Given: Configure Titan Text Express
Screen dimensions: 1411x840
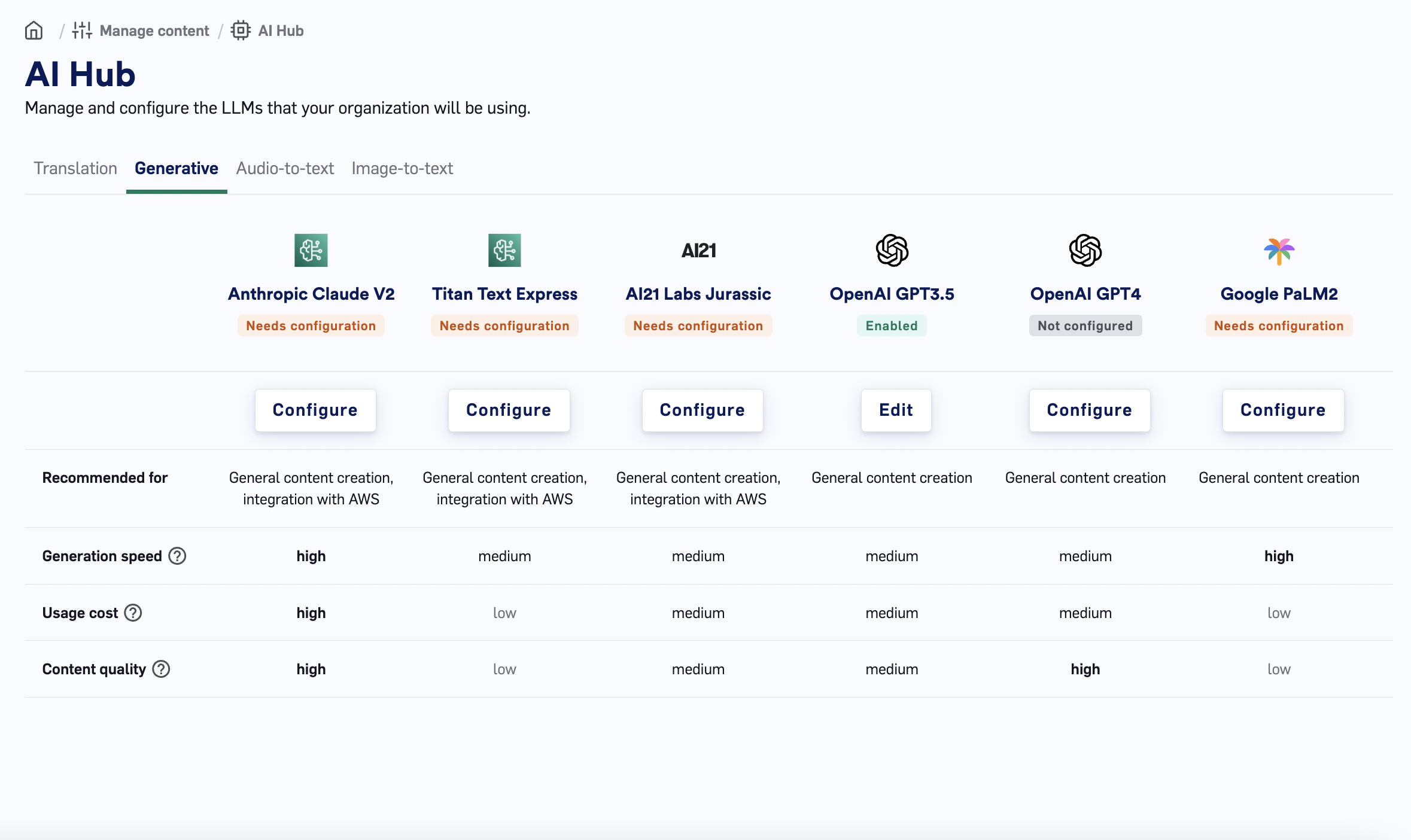Looking at the screenshot, I should pyautogui.click(x=509, y=410).
